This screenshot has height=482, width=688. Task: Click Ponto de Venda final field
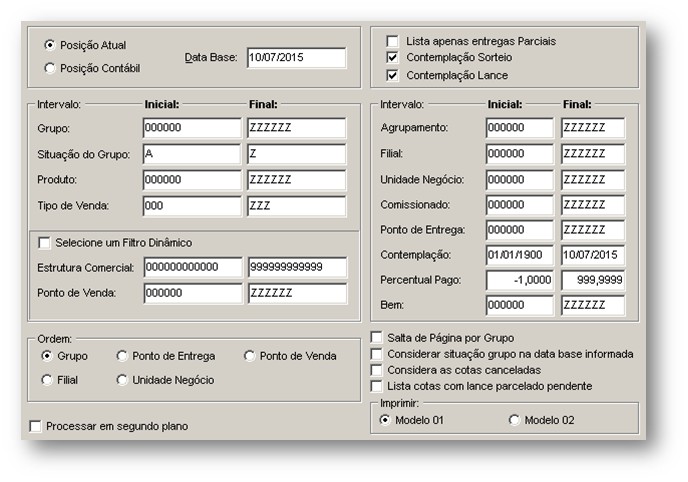[x=297, y=293]
